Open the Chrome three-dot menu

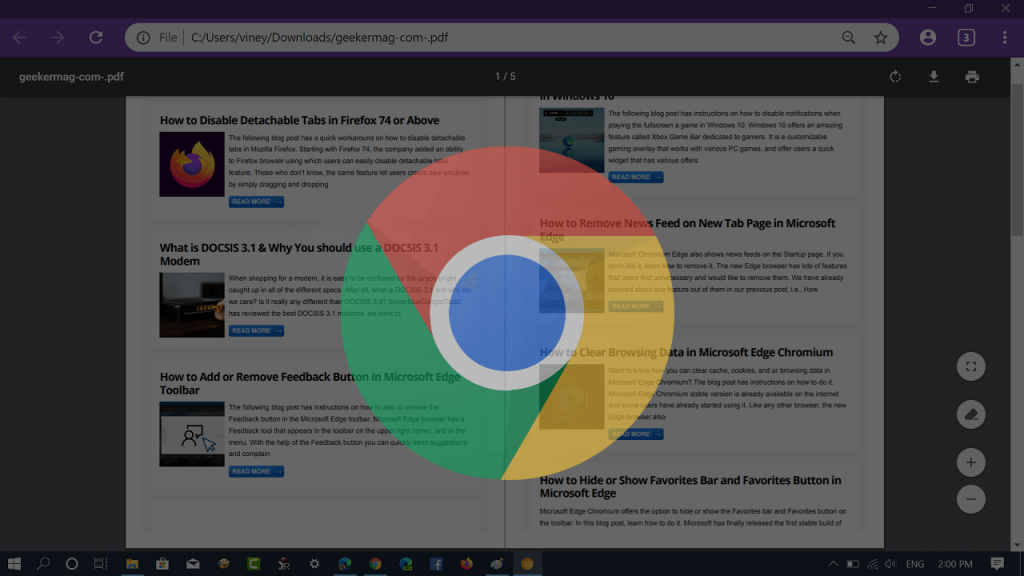click(x=1004, y=38)
